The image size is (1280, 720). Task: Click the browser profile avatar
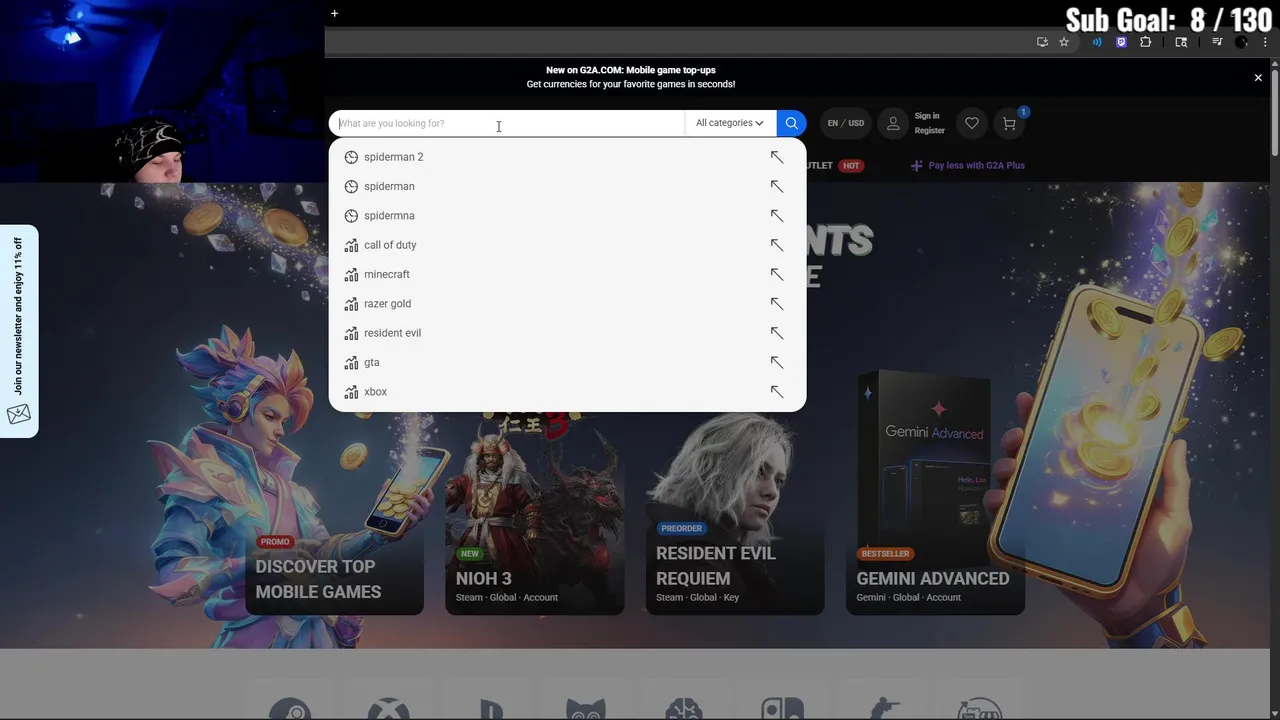[x=1241, y=42]
